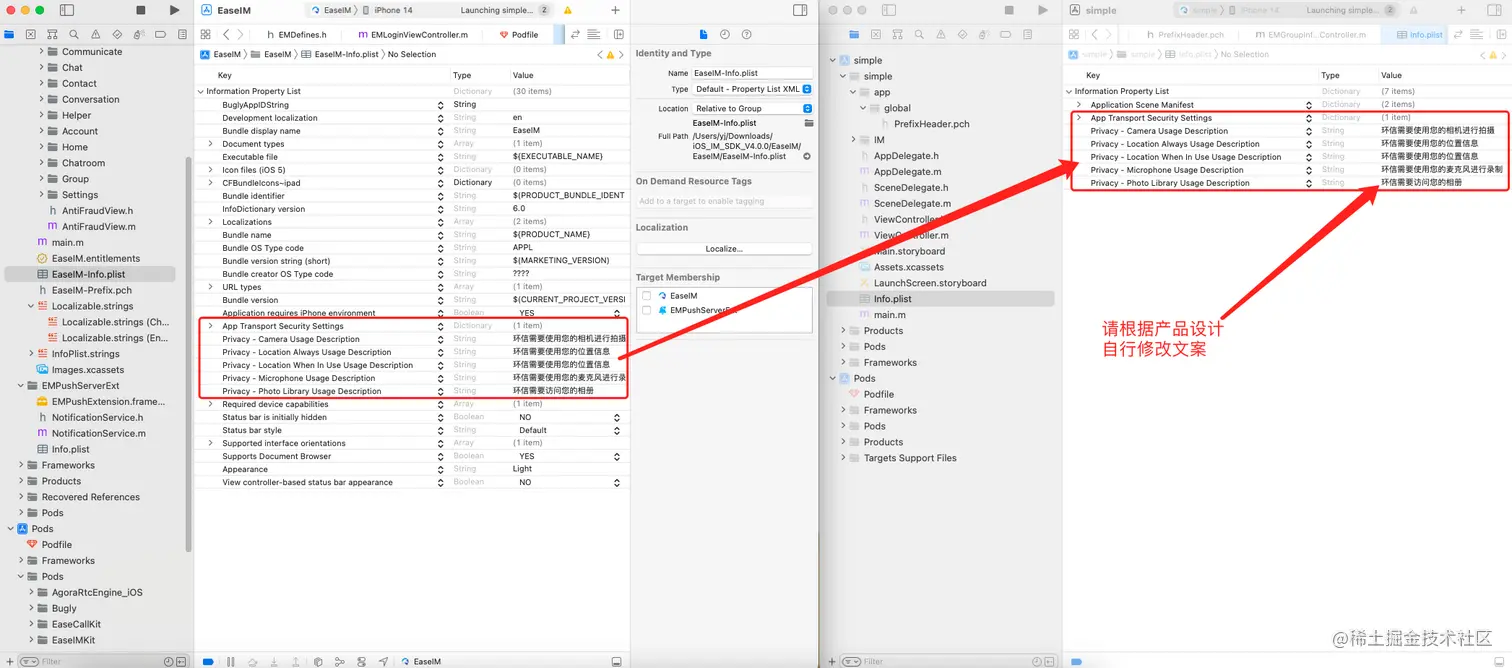Image resolution: width=1512 pixels, height=668 pixels.
Task: Click the reveal-in-Finder arrow beside the full path
Action: tap(807, 156)
